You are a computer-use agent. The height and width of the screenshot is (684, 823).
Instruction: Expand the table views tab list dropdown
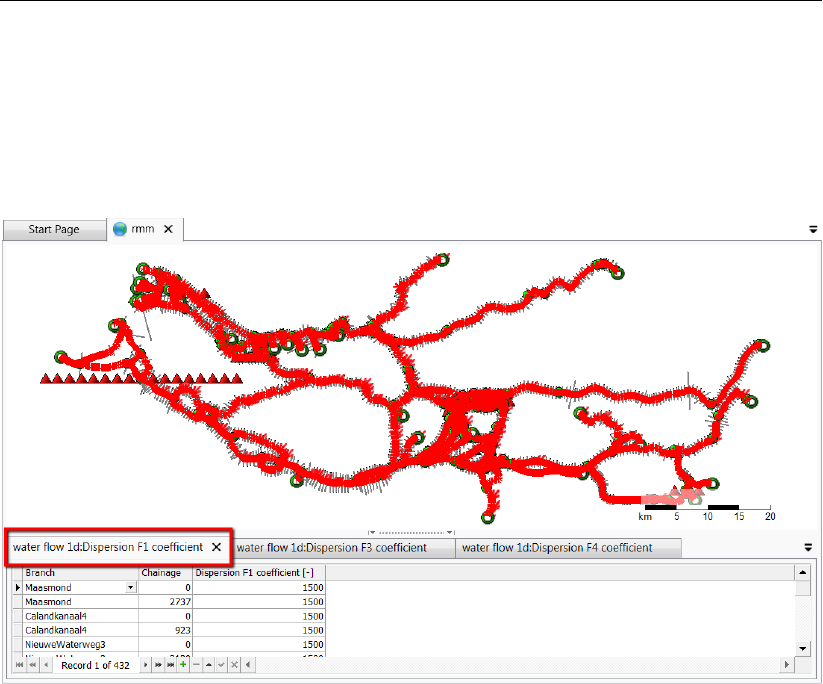click(808, 548)
